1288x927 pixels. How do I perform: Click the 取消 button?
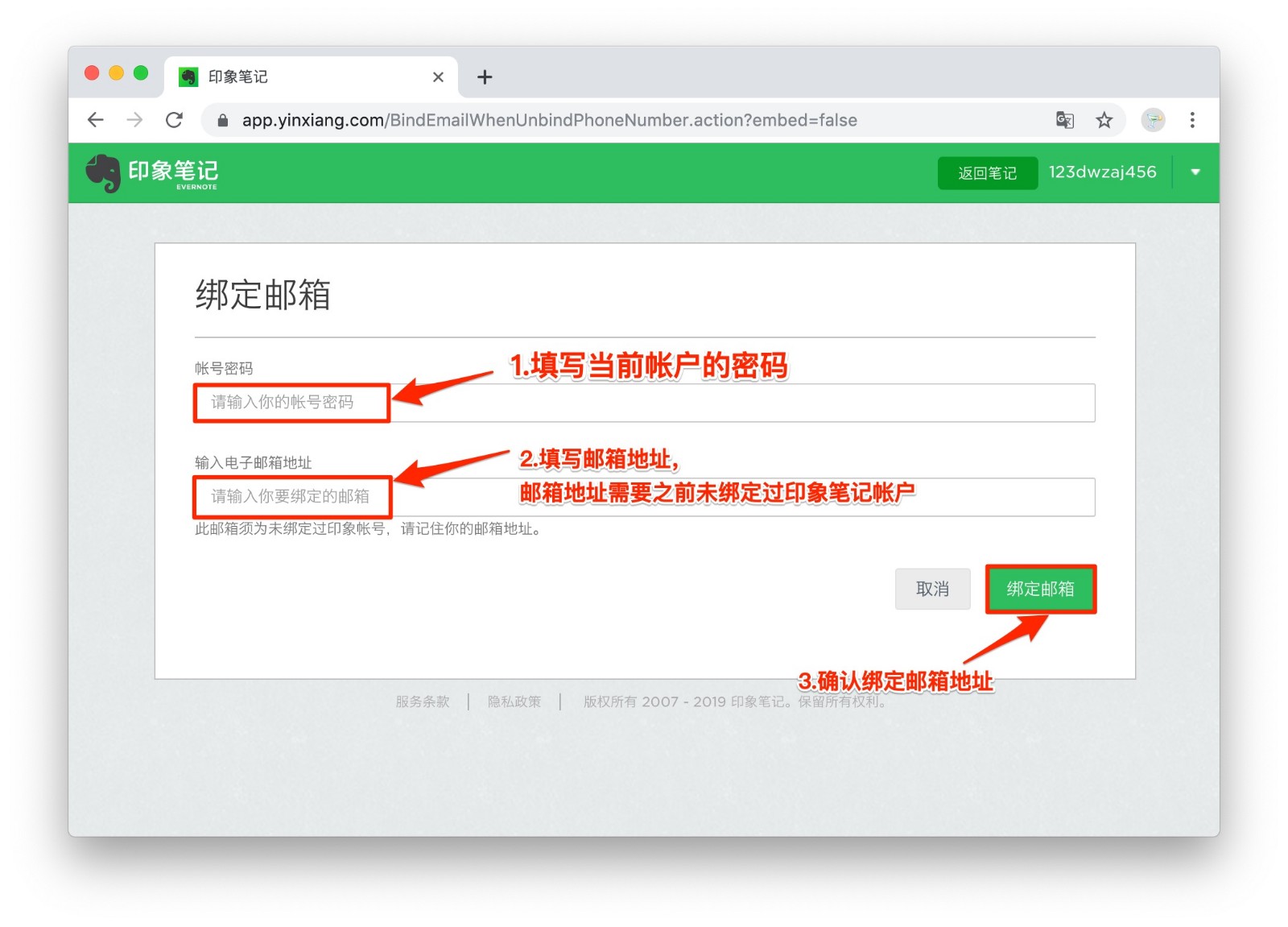coord(932,589)
